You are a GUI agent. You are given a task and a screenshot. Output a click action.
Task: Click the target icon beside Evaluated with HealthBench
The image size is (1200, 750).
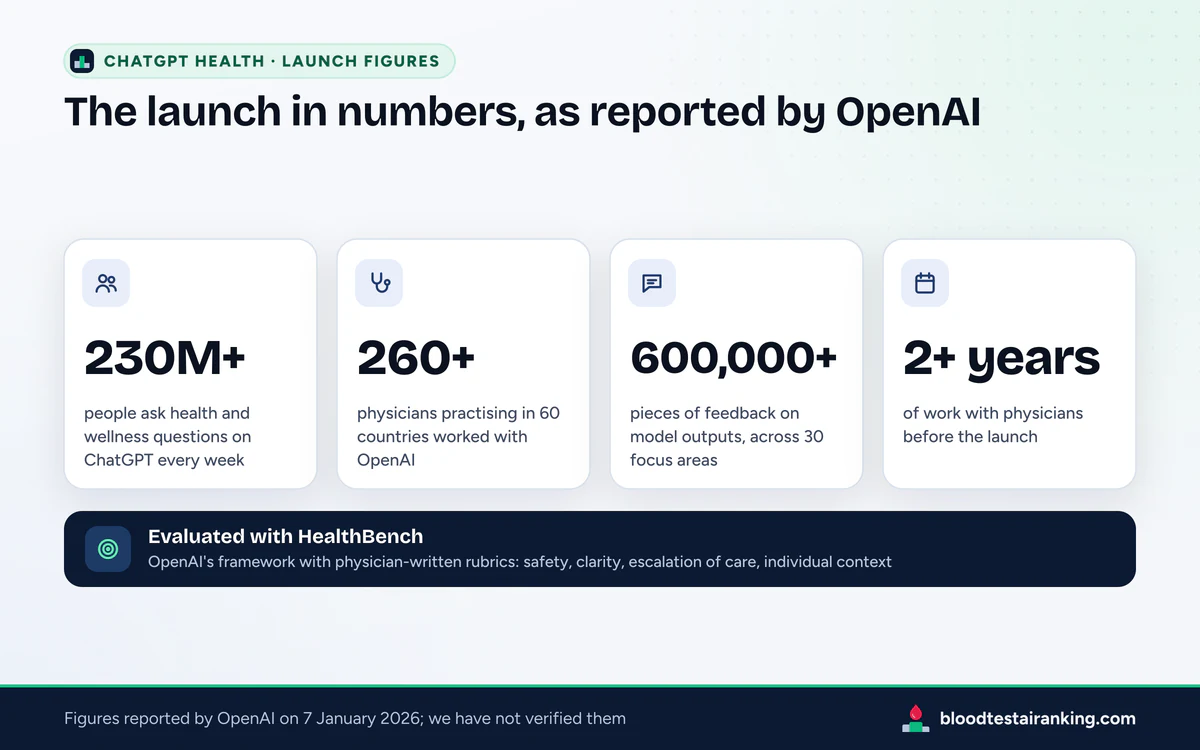point(108,549)
